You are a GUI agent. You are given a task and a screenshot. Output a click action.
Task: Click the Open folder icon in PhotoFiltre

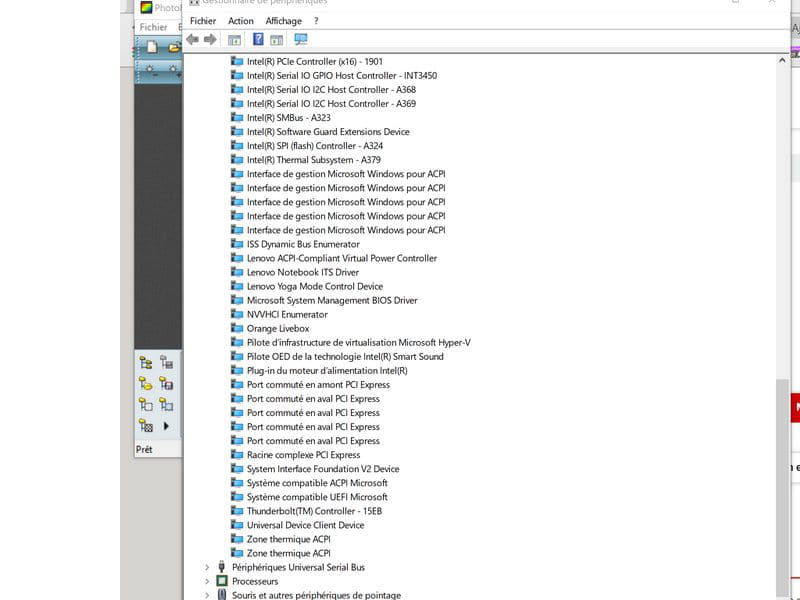click(x=174, y=48)
